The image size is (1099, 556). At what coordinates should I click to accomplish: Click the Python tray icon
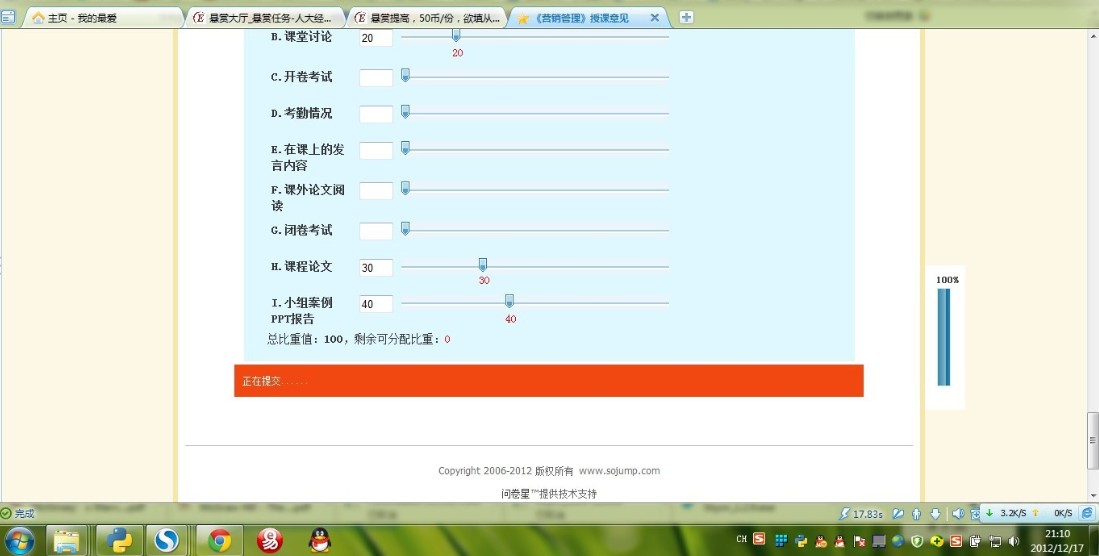coord(801,540)
